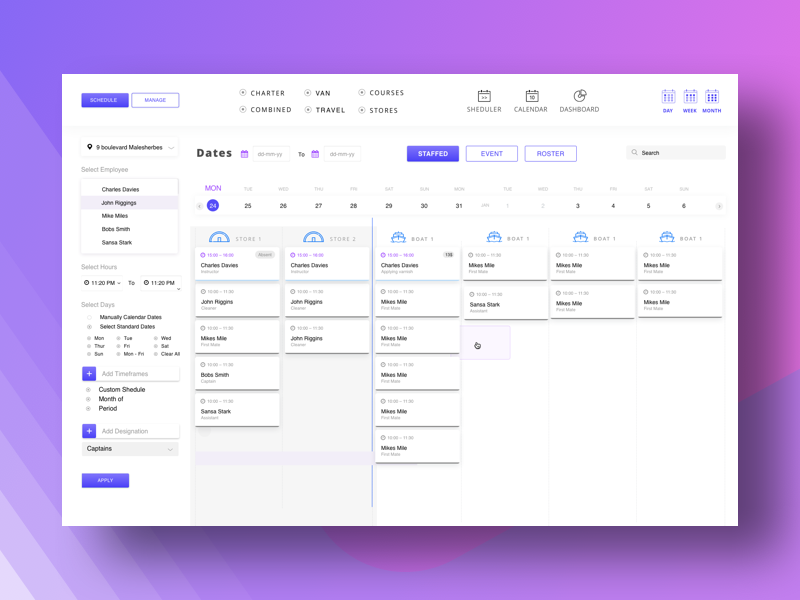Select the MONTH view icon
800x600 pixels.
click(711, 98)
